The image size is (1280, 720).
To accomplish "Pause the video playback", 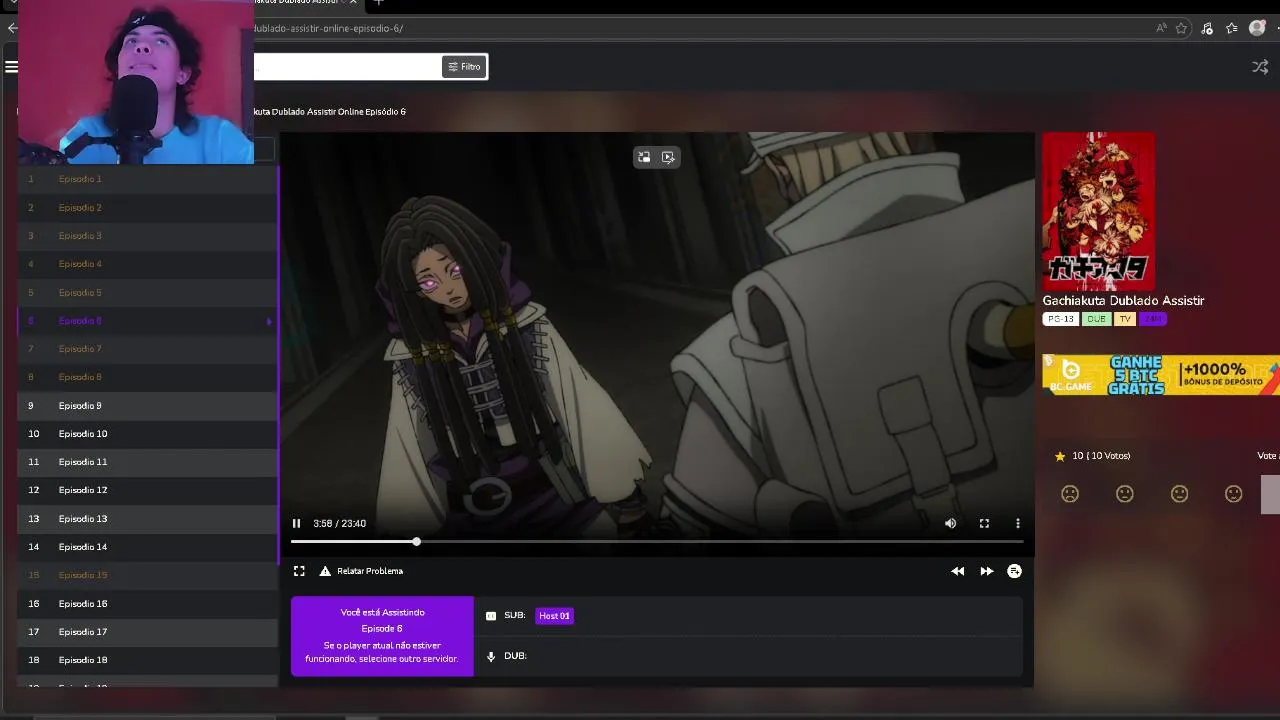I will 296,523.
